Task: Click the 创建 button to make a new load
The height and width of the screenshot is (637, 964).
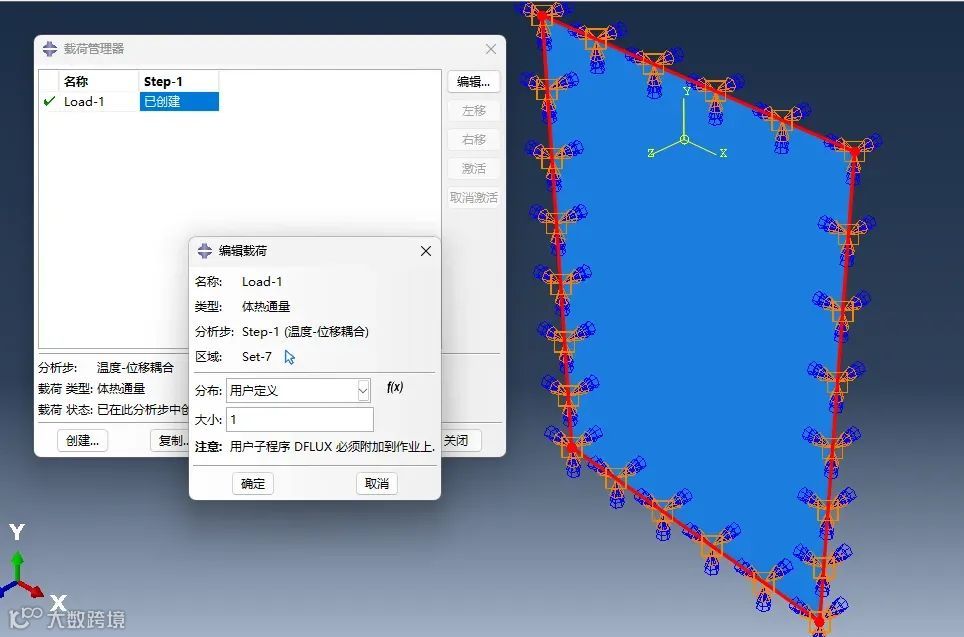Action: tap(80, 440)
